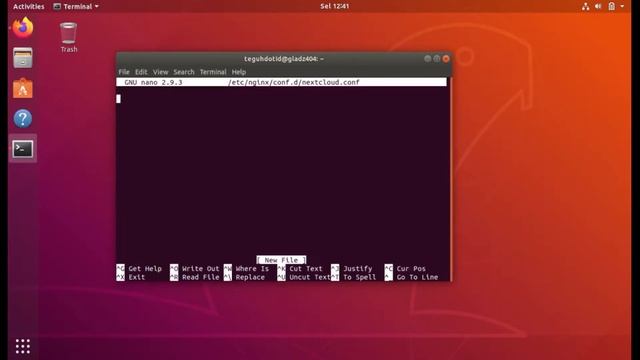Open the Help menu in terminal
Screen dimensions: 640x360
(x=239, y=72)
